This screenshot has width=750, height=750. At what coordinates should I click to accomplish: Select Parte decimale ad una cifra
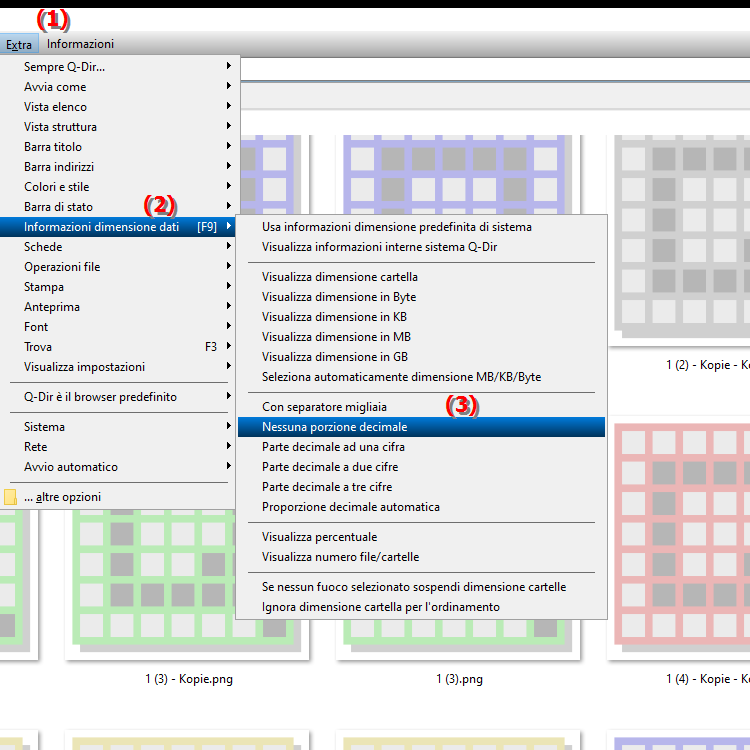pyautogui.click(x=421, y=447)
